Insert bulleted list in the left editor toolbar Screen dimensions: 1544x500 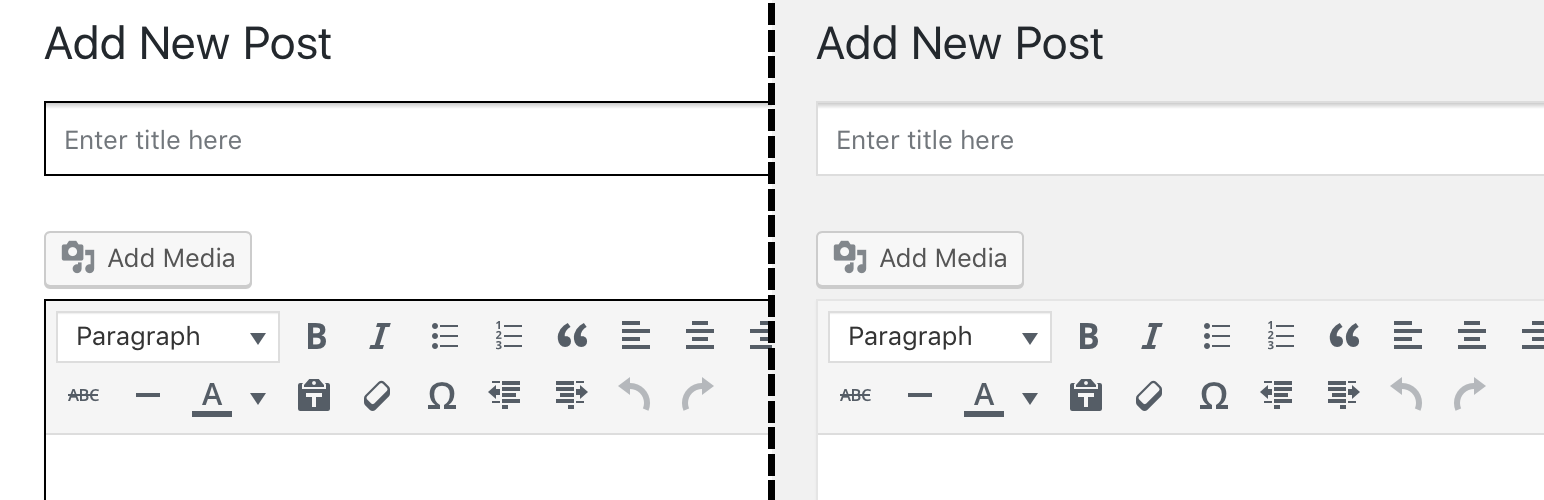(x=445, y=337)
